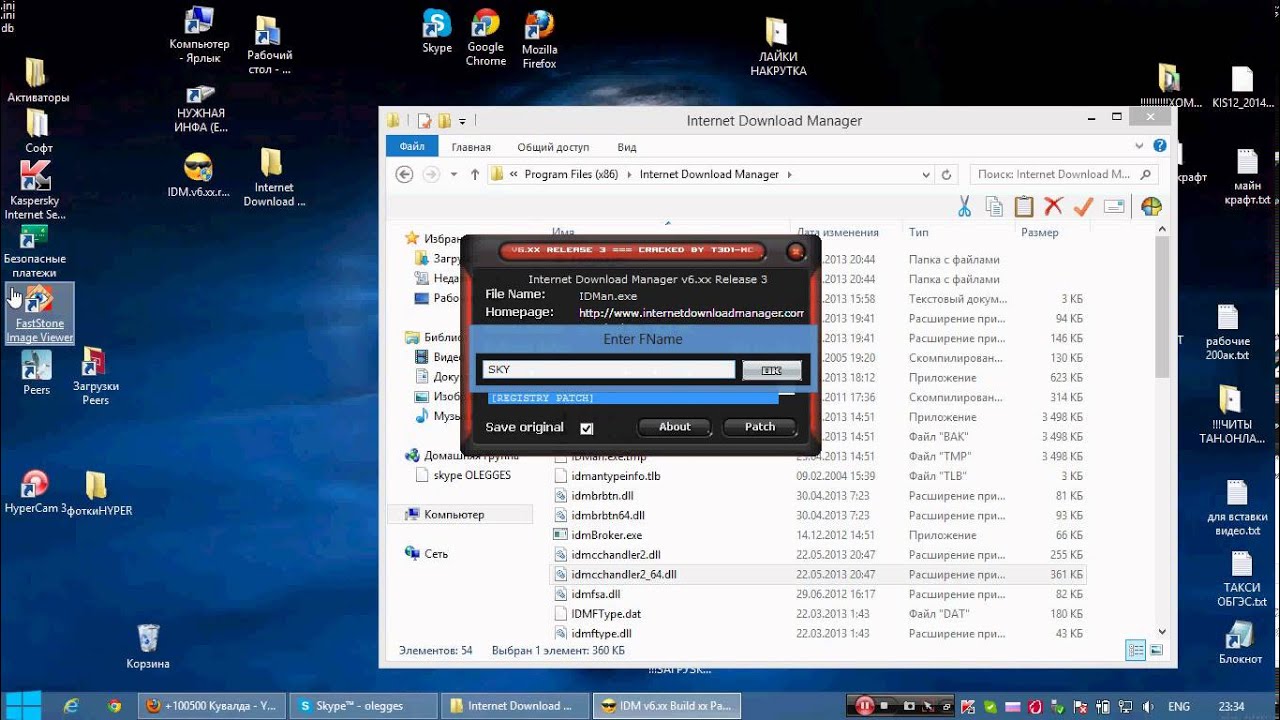This screenshot has width=1280, height=720.
Task: Sort by Размер column header
Action: pyautogui.click(x=1040, y=232)
